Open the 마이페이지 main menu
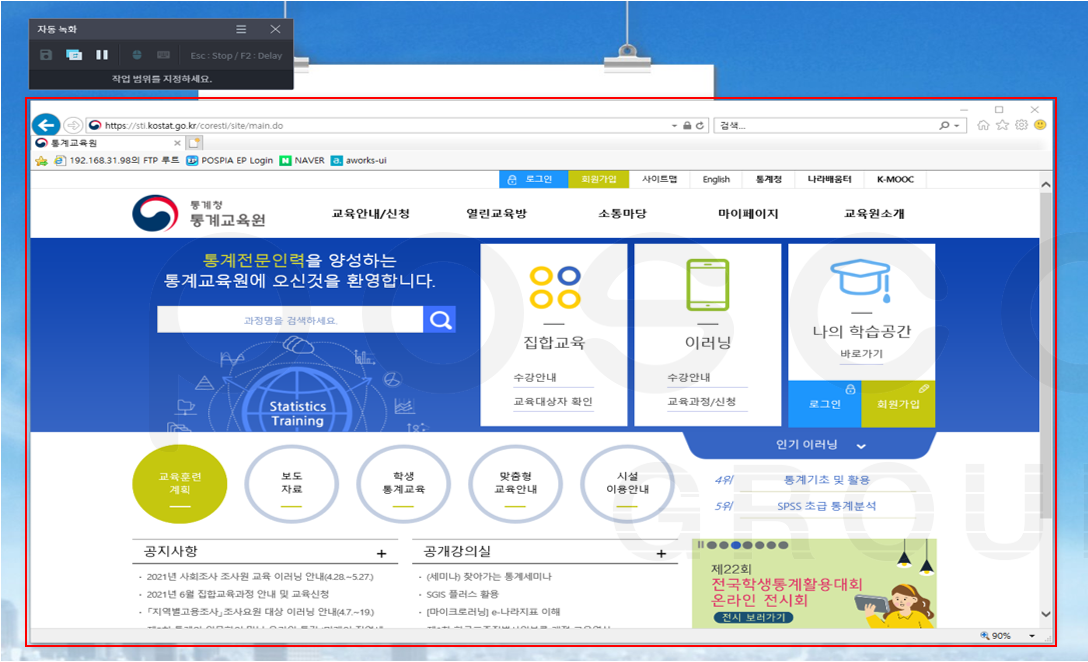1088x662 pixels. tap(748, 214)
